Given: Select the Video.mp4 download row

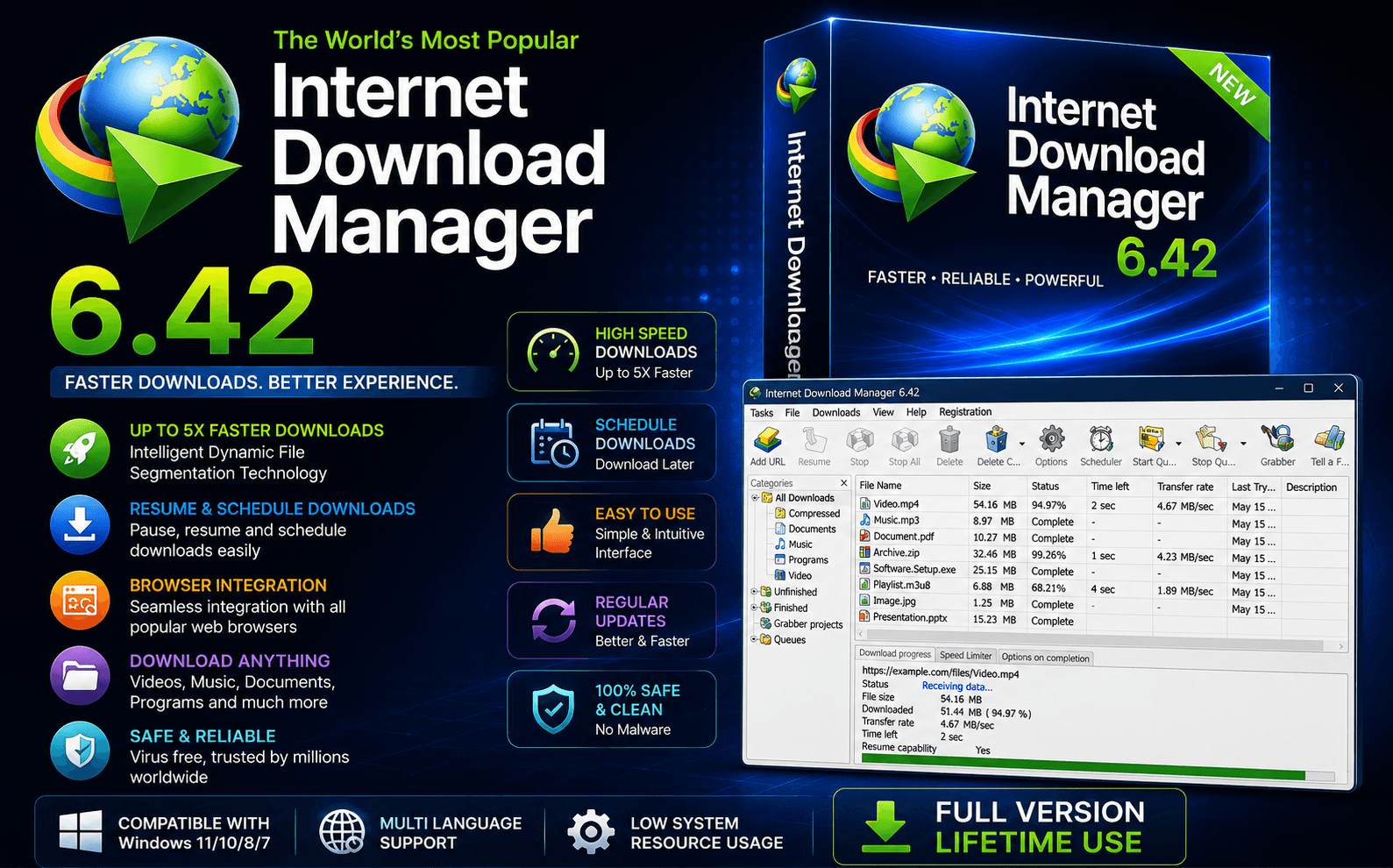Looking at the screenshot, I should pyautogui.click(x=1102, y=505).
